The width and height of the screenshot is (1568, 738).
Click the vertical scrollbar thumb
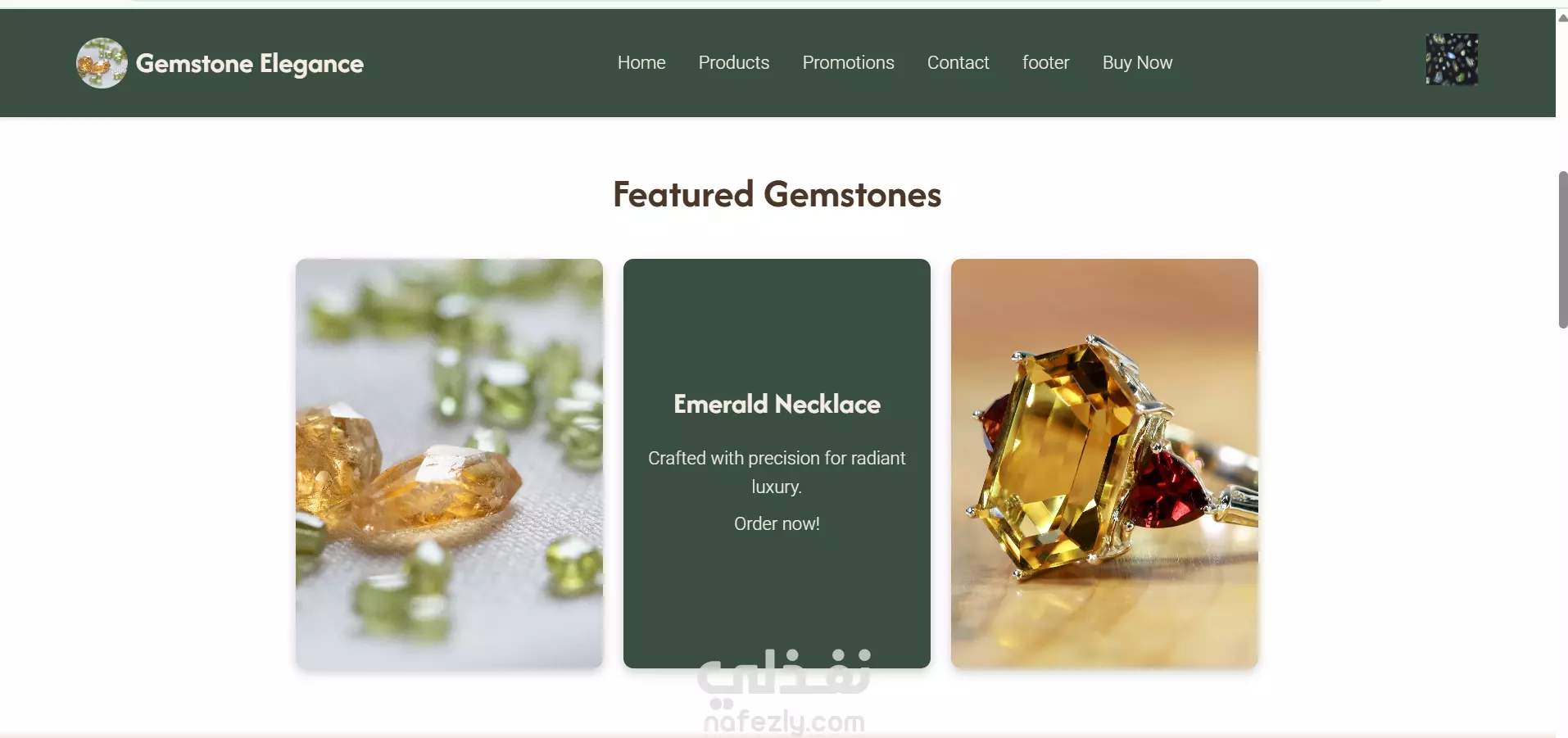click(x=1562, y=250)
